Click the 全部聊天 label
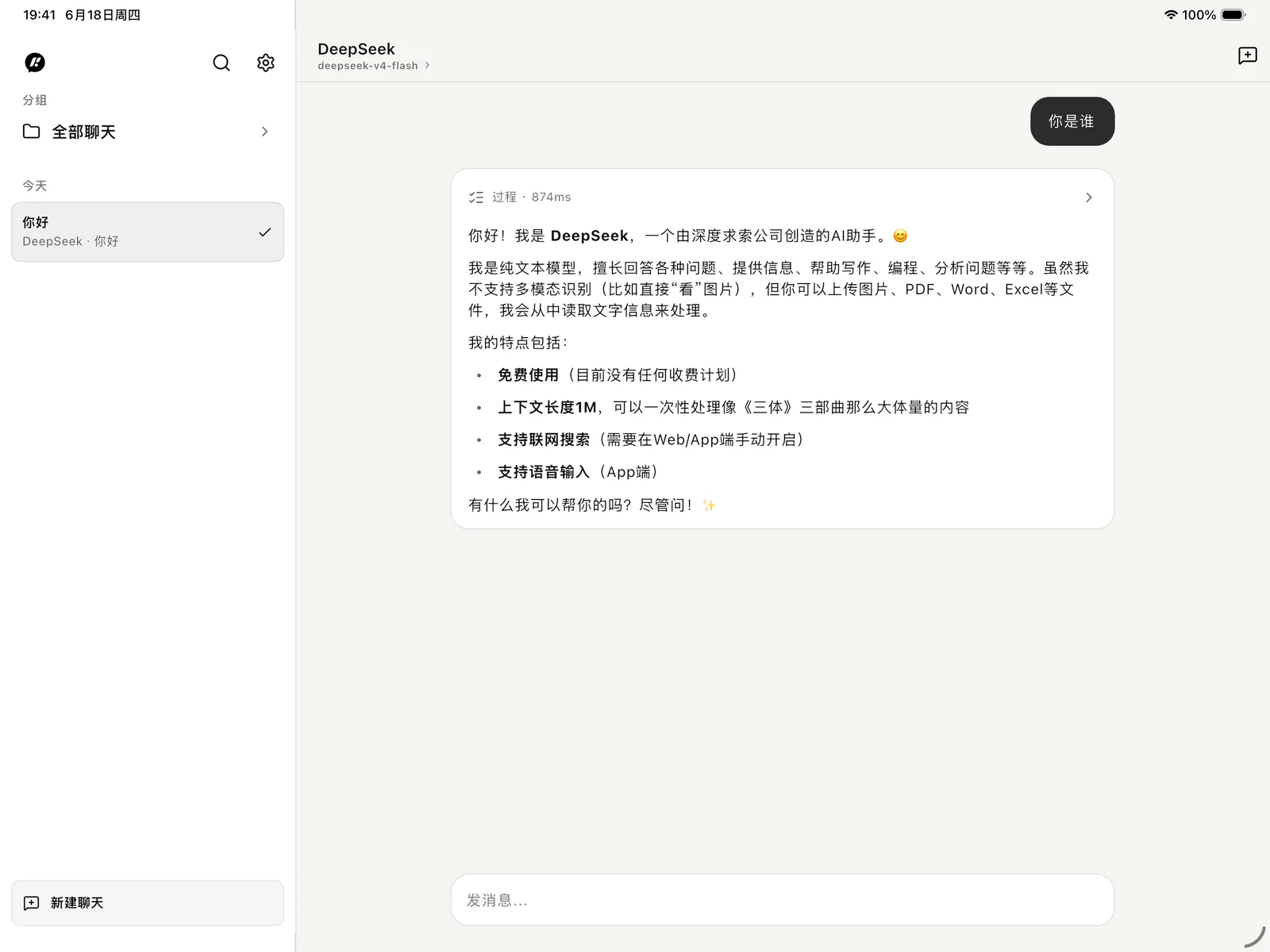1270x952 pixels. pyautogui.click(x=84, y=132)
